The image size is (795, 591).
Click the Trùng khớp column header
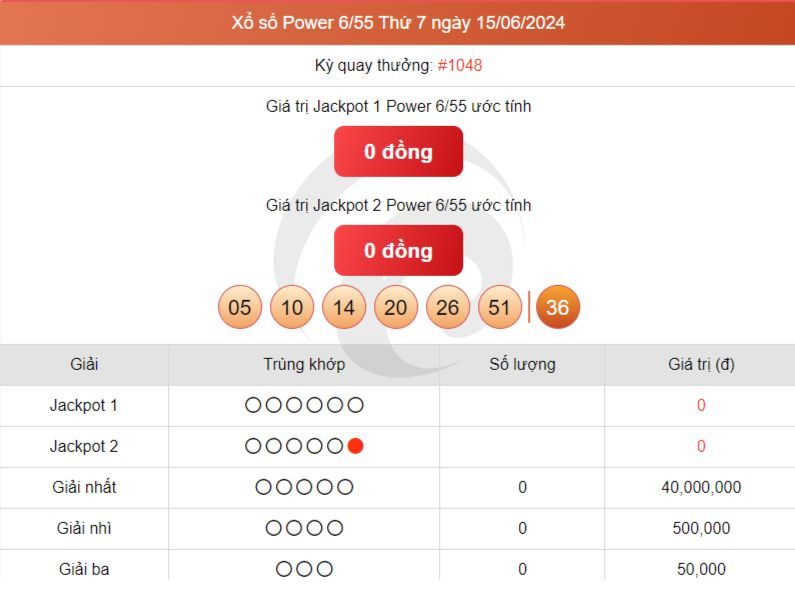click(304, 364)
